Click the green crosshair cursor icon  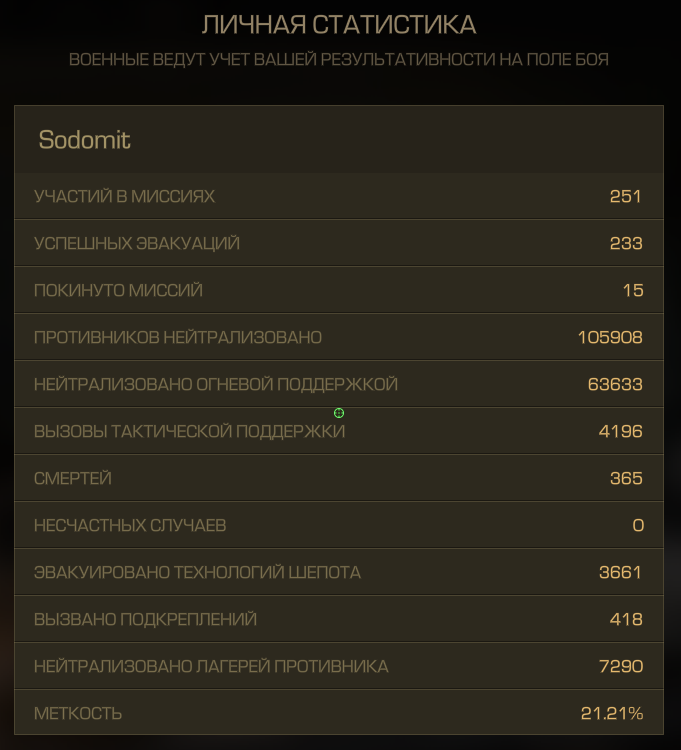coord(339,413)
